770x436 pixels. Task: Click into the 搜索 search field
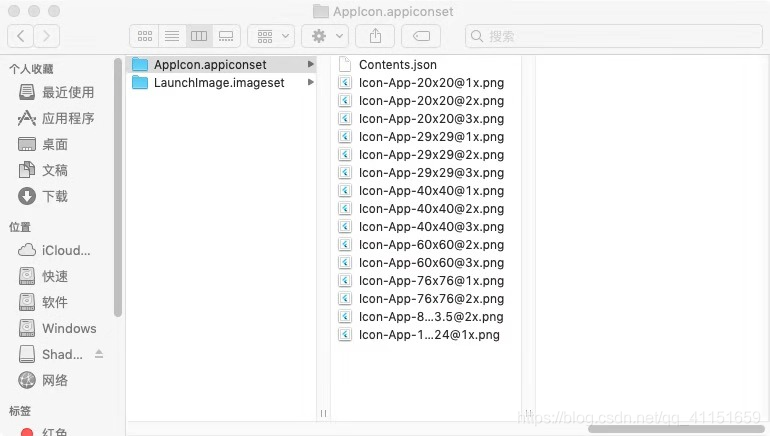tap(613, 36)
